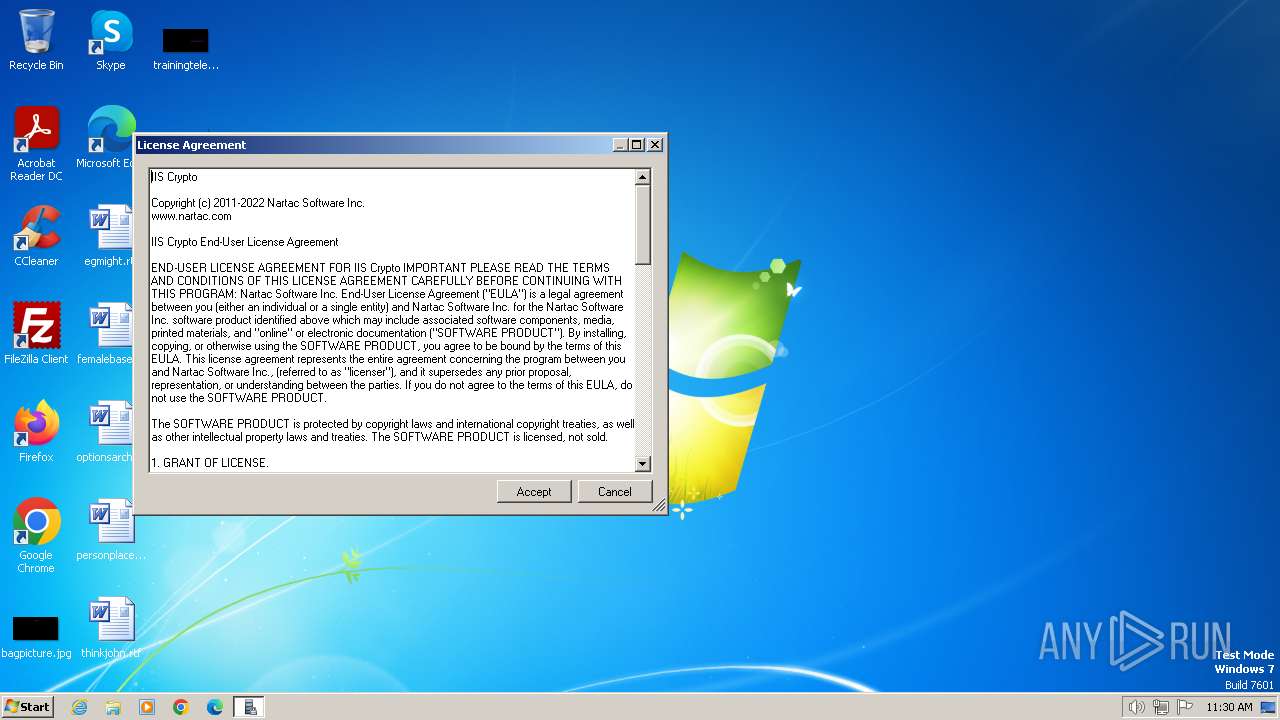Open the Start menu
Screen dimensions: 1280x720
coord(27,706)
